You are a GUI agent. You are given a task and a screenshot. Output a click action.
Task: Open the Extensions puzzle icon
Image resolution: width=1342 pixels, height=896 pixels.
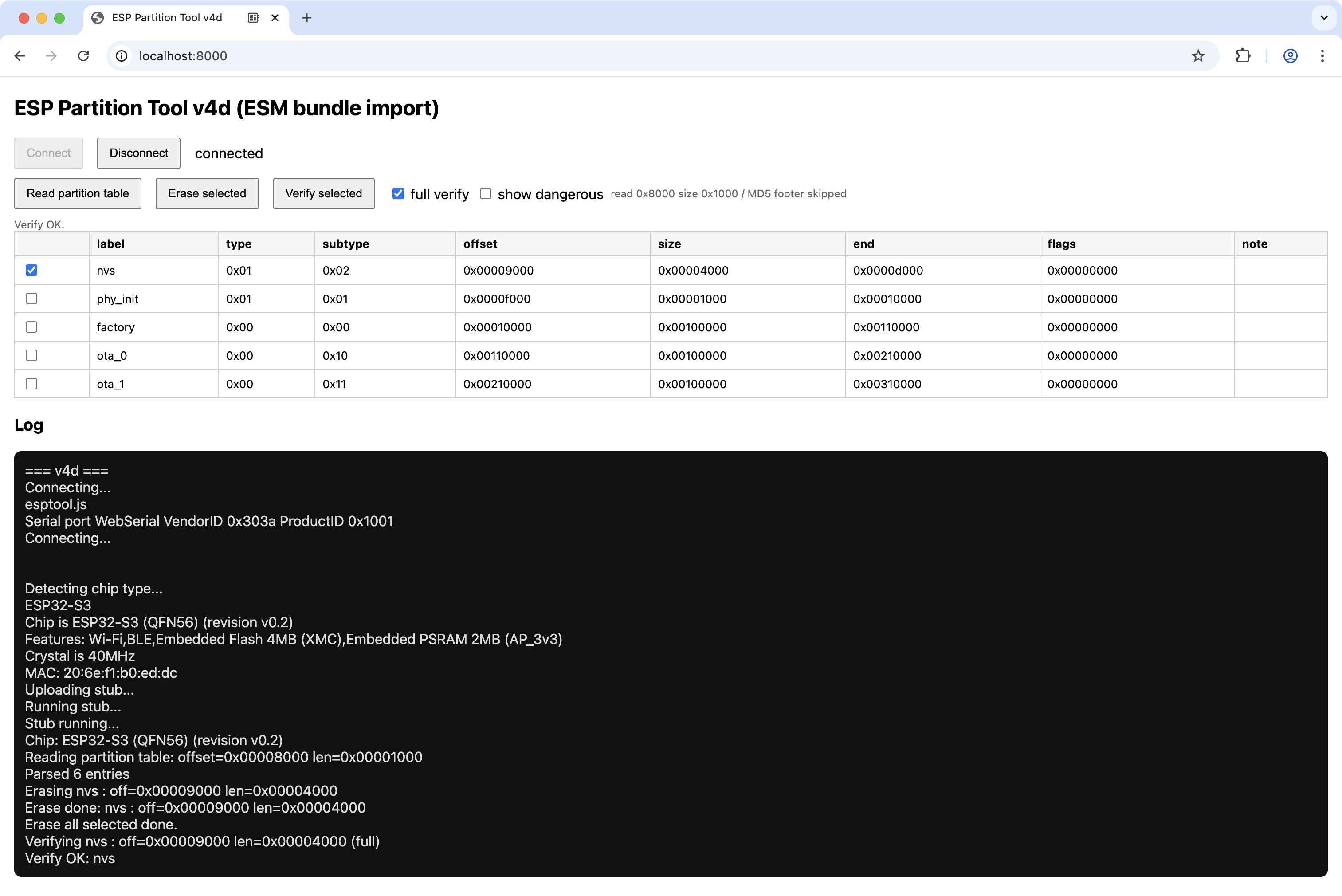tap(1243, 55)
